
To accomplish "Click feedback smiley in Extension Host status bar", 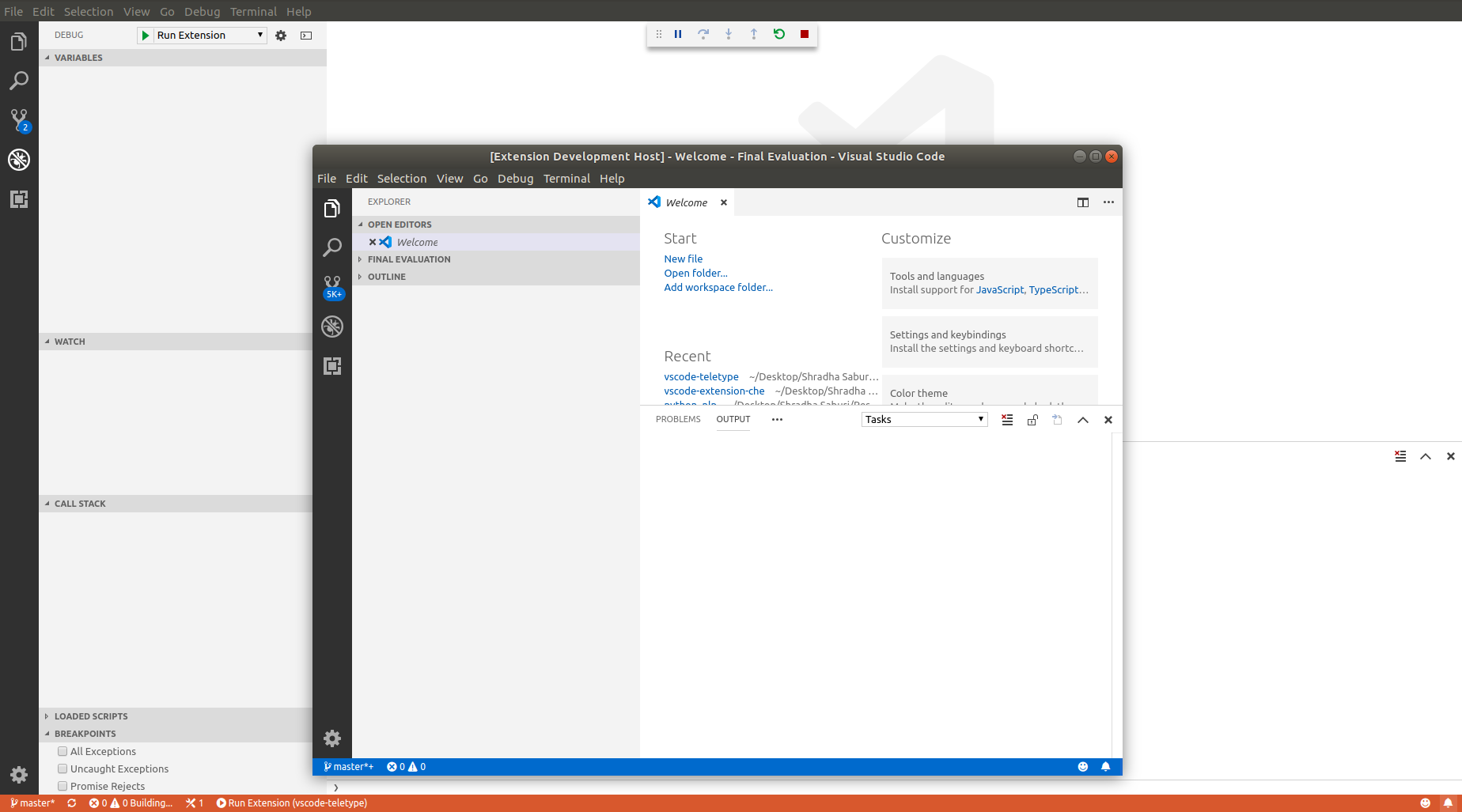I will (x=1083, y=767).
